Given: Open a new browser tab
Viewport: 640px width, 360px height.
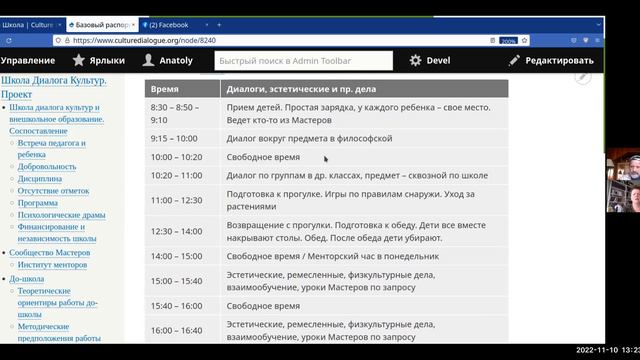Looking at the screenshot, I should click(x=219, y=25).
